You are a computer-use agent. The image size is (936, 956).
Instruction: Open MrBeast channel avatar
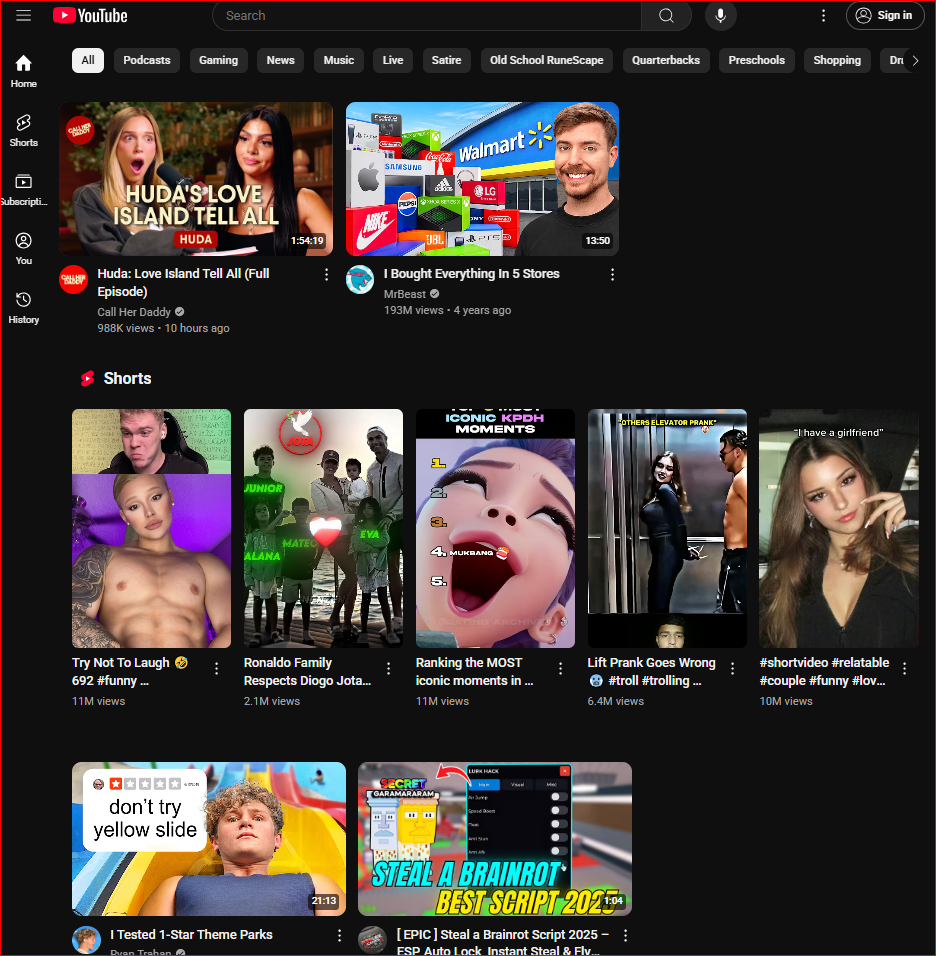click(360, 279)
